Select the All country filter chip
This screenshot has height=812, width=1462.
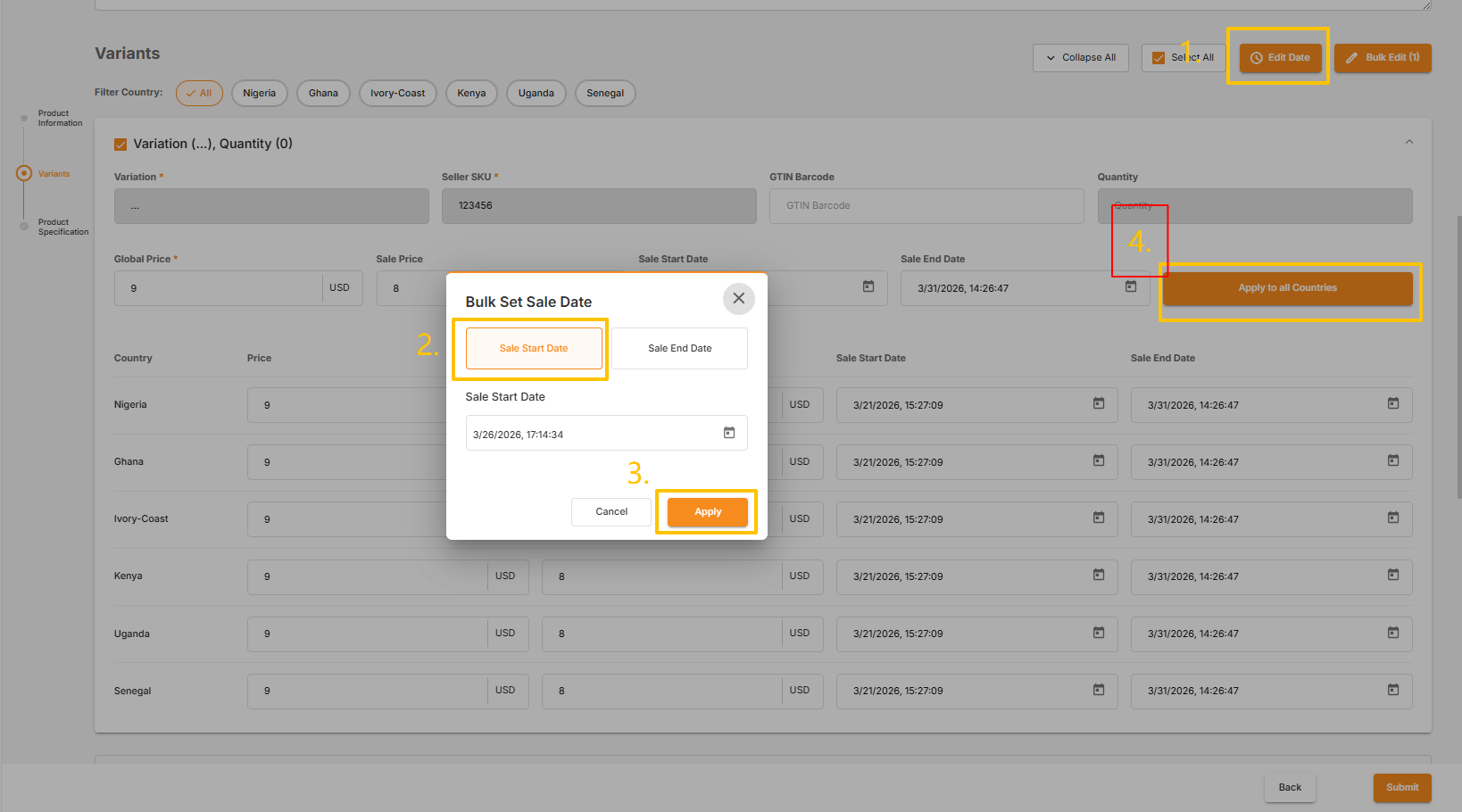pyautogui.click(x=199, y=93)
